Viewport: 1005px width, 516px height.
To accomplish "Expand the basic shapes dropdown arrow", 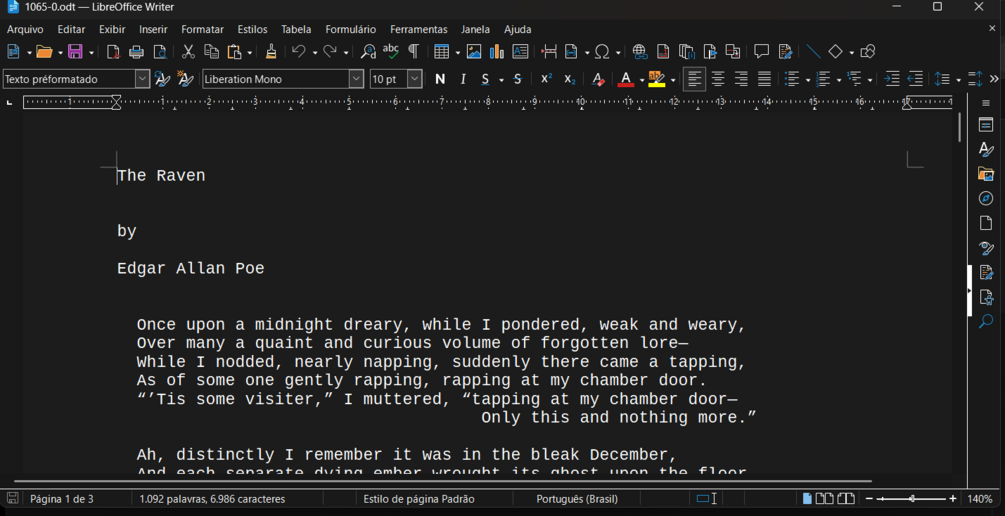I will coord(851,53).
